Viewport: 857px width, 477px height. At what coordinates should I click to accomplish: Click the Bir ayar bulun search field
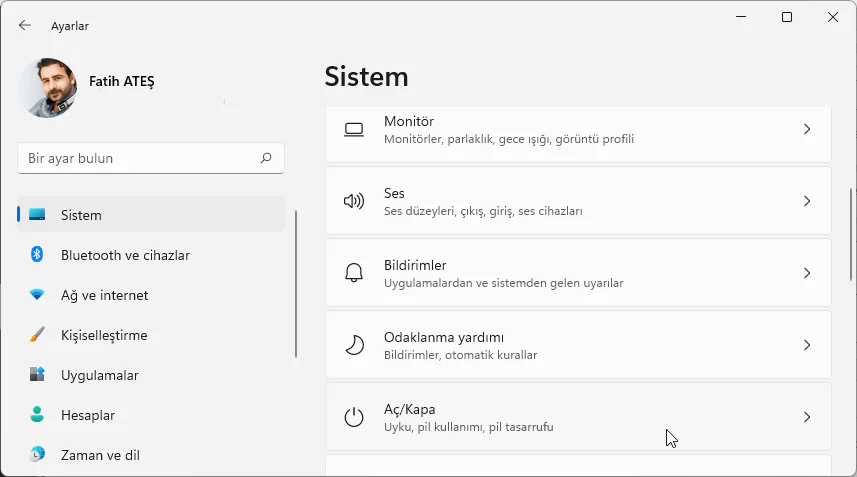pyautogui.click(x=140, y=158)
